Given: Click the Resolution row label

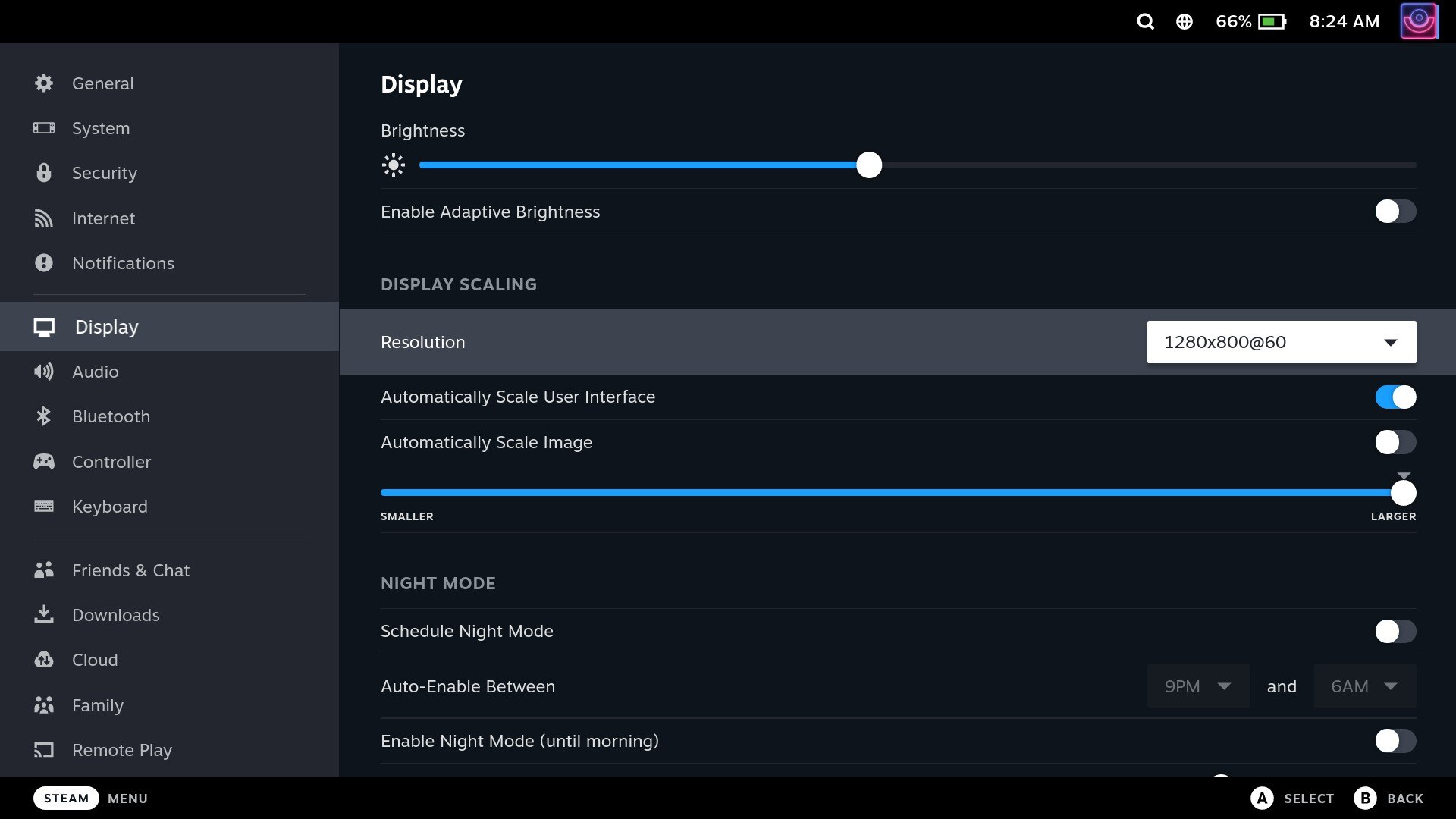Looking at the screenshot, I should coord(423,342).
